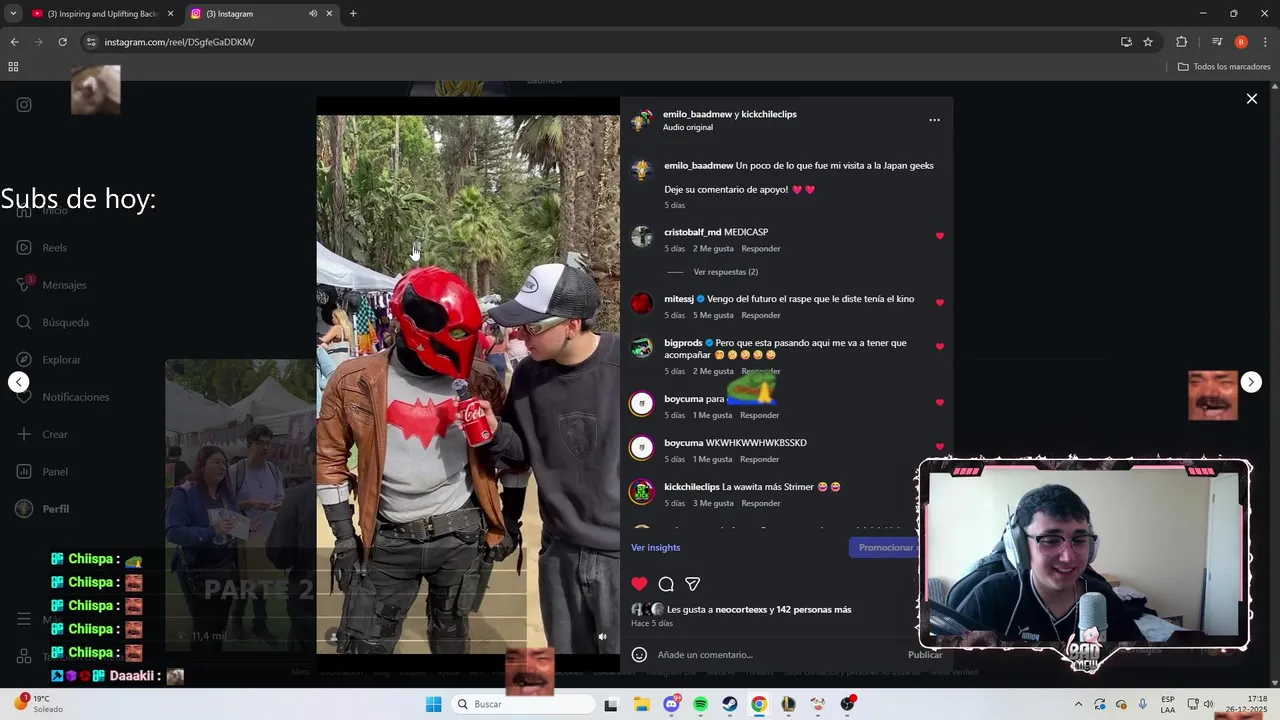View '142 personas más' likes list

pos(814,609)
